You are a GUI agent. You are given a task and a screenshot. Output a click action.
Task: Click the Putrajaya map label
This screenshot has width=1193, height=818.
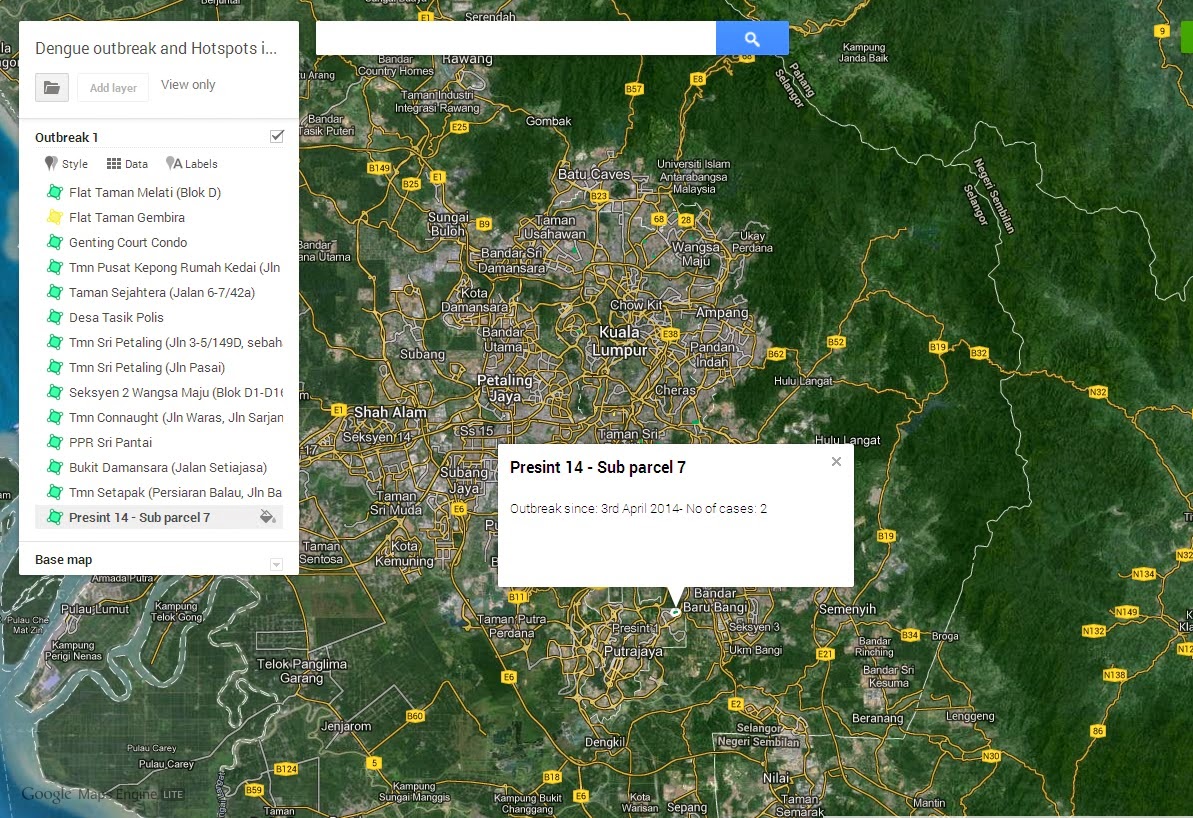pyautogui.click(x=633, y=652)
